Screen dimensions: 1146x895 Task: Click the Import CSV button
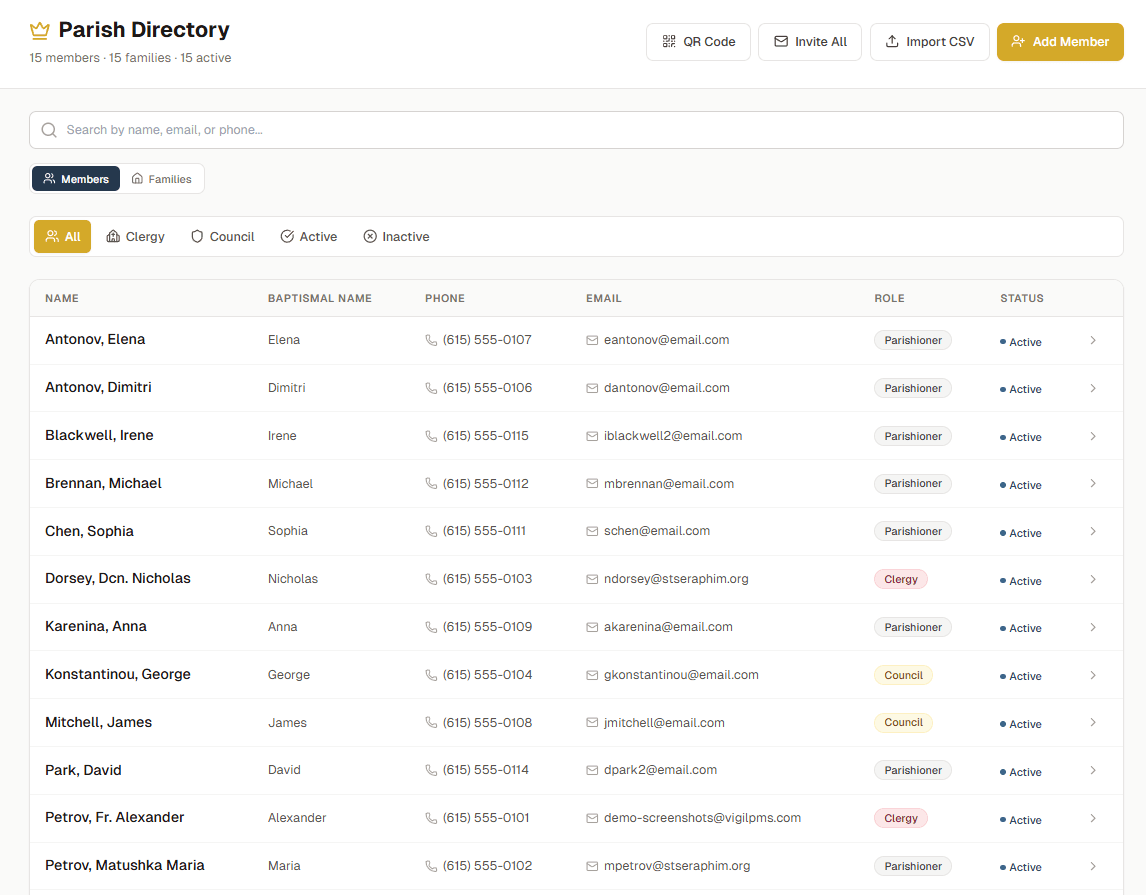[x=929, y=42]
